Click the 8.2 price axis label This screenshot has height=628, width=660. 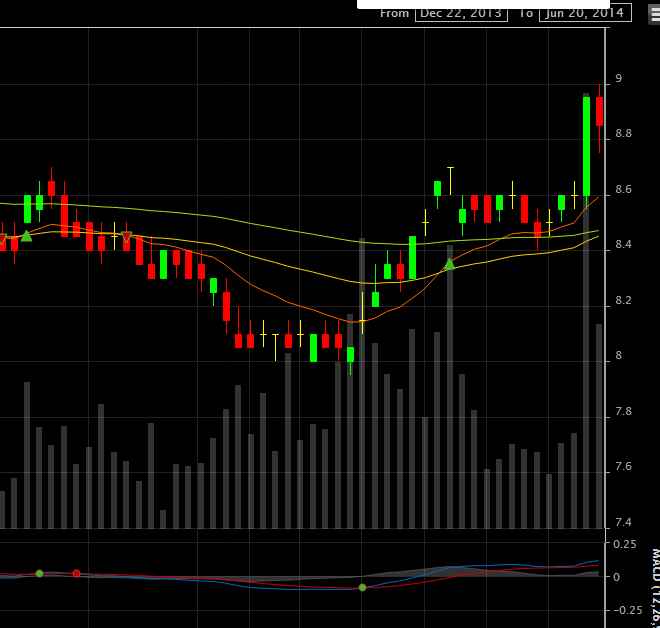[623, 300]
